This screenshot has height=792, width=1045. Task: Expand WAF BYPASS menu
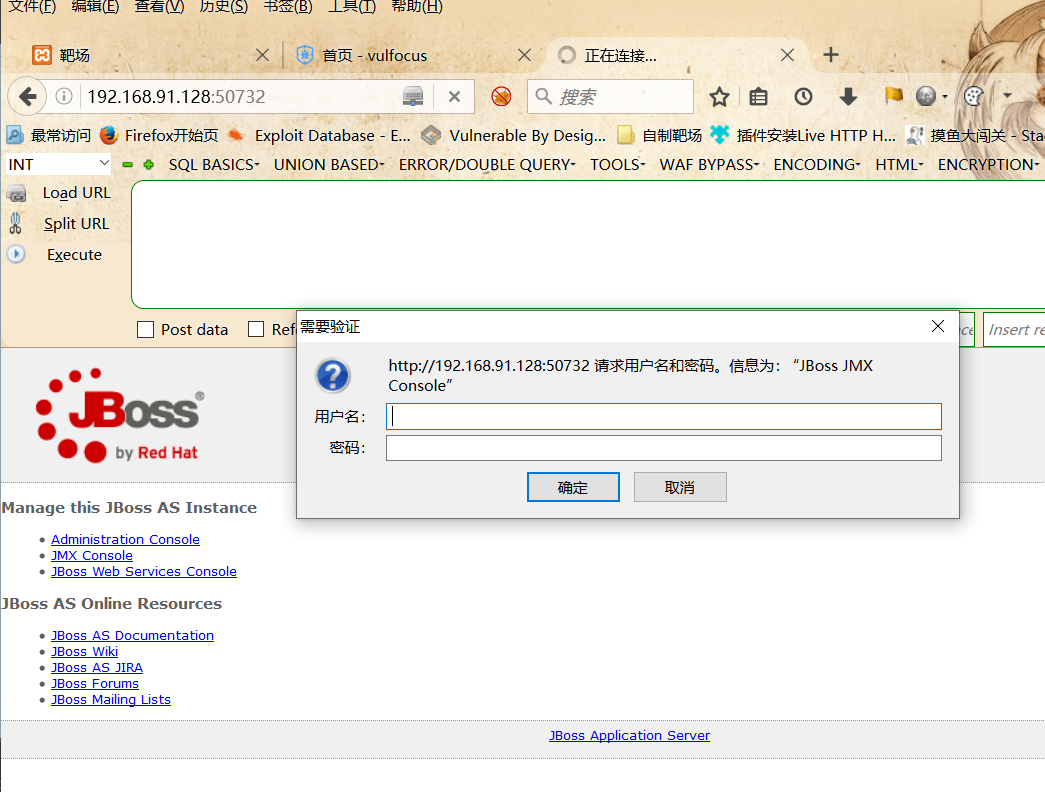(709, 165)
